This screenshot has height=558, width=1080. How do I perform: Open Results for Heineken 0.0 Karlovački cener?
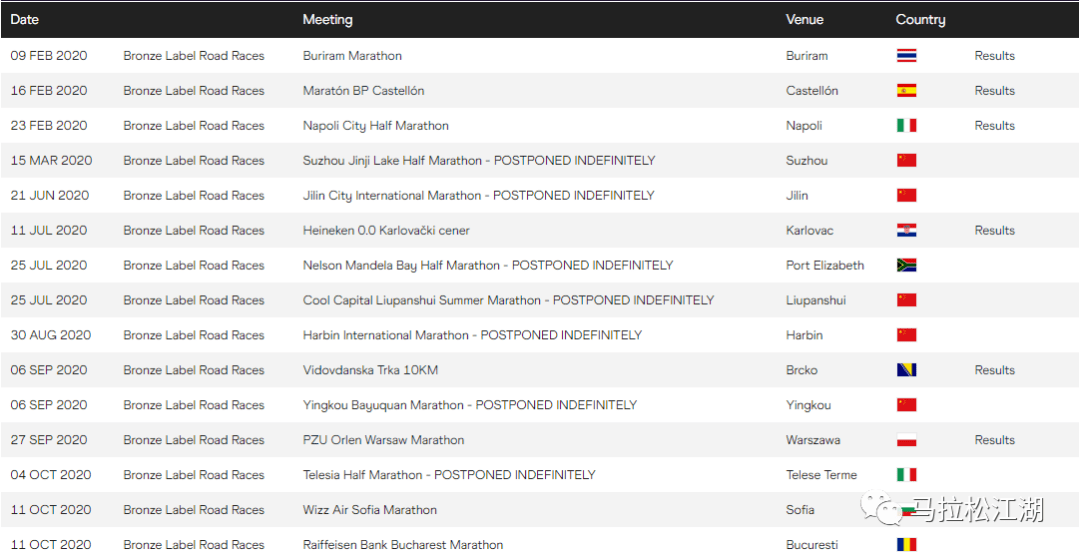point(995,231)
